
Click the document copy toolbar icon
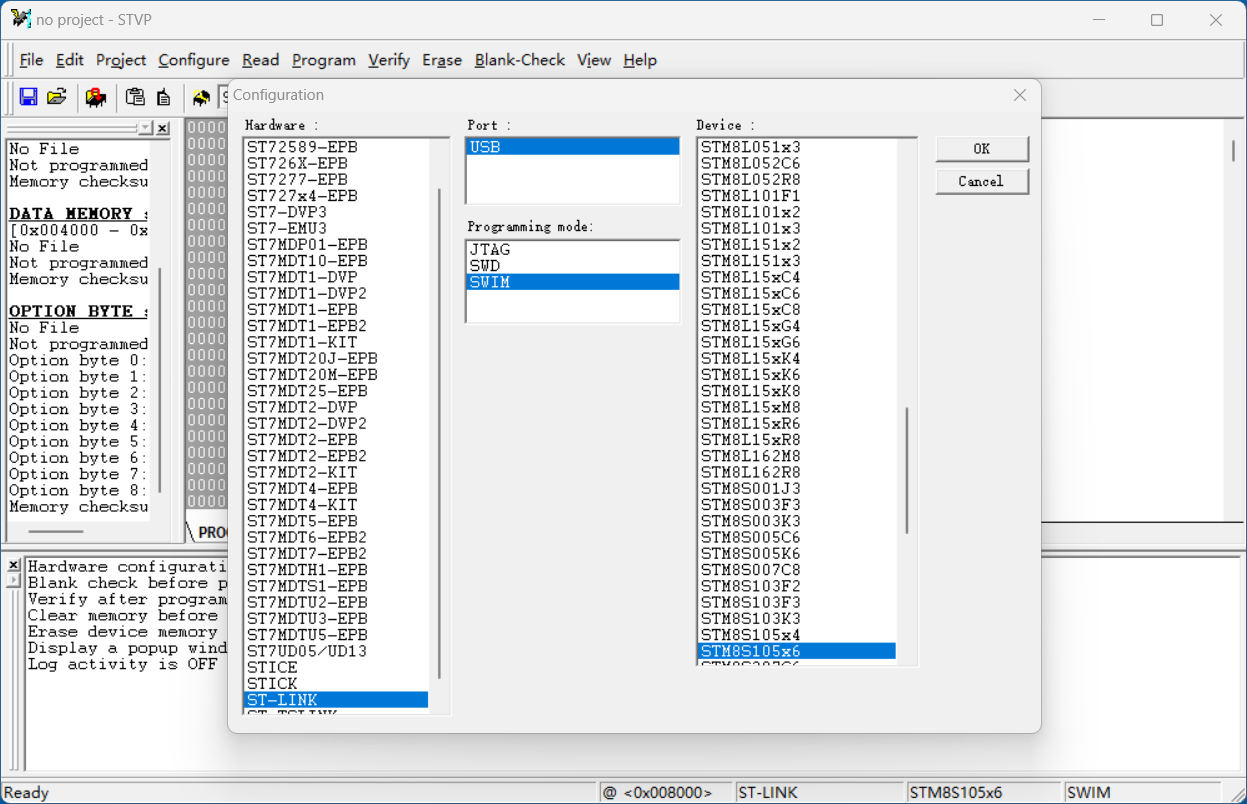(164, 97)
